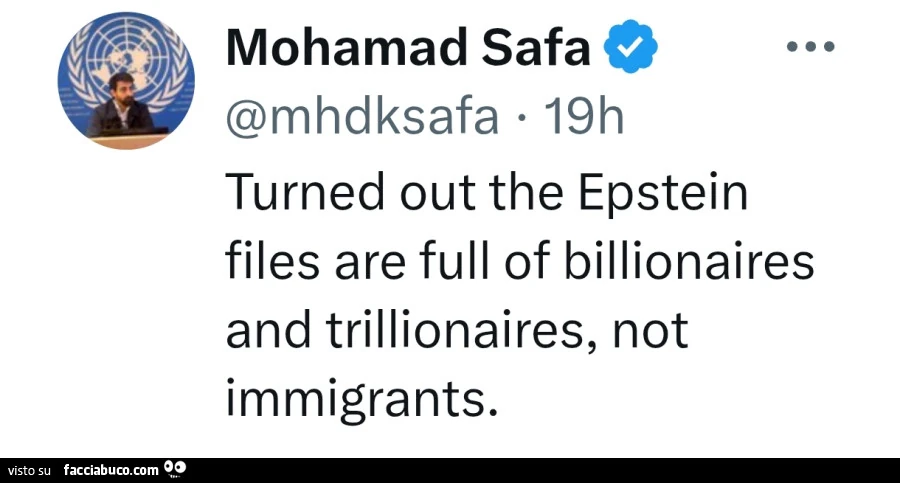The image size is (900, 483).
Task: Follow the facciabuco.com watermark link
Action: tap(111, 470)
